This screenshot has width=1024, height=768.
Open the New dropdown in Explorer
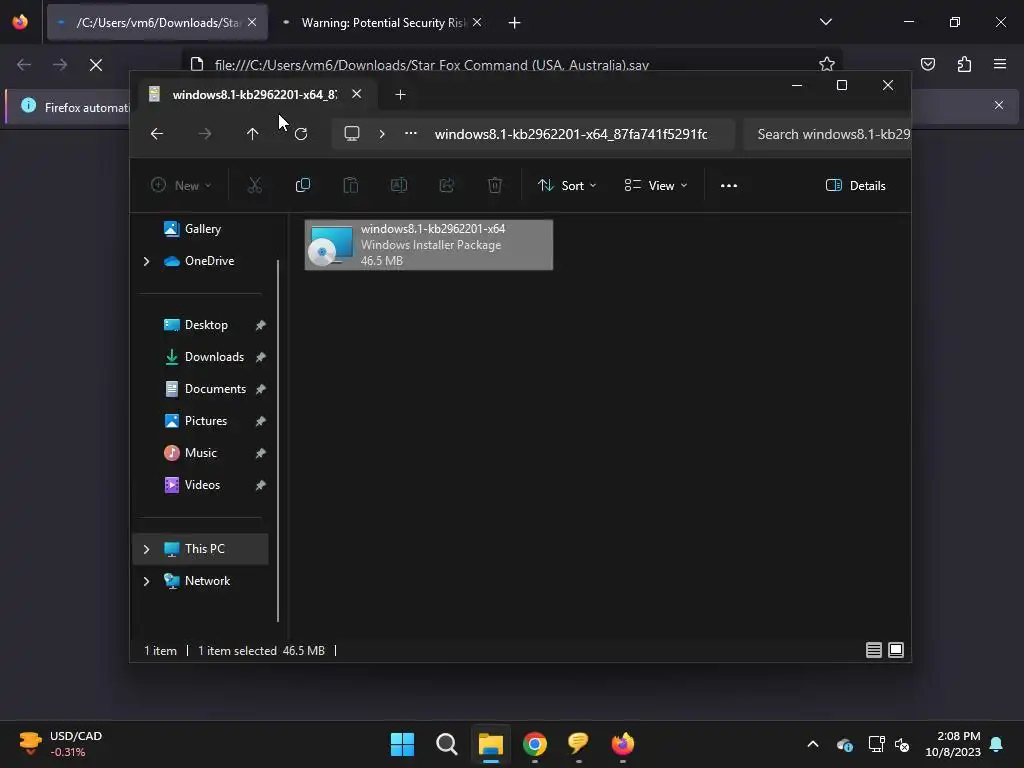181,185
